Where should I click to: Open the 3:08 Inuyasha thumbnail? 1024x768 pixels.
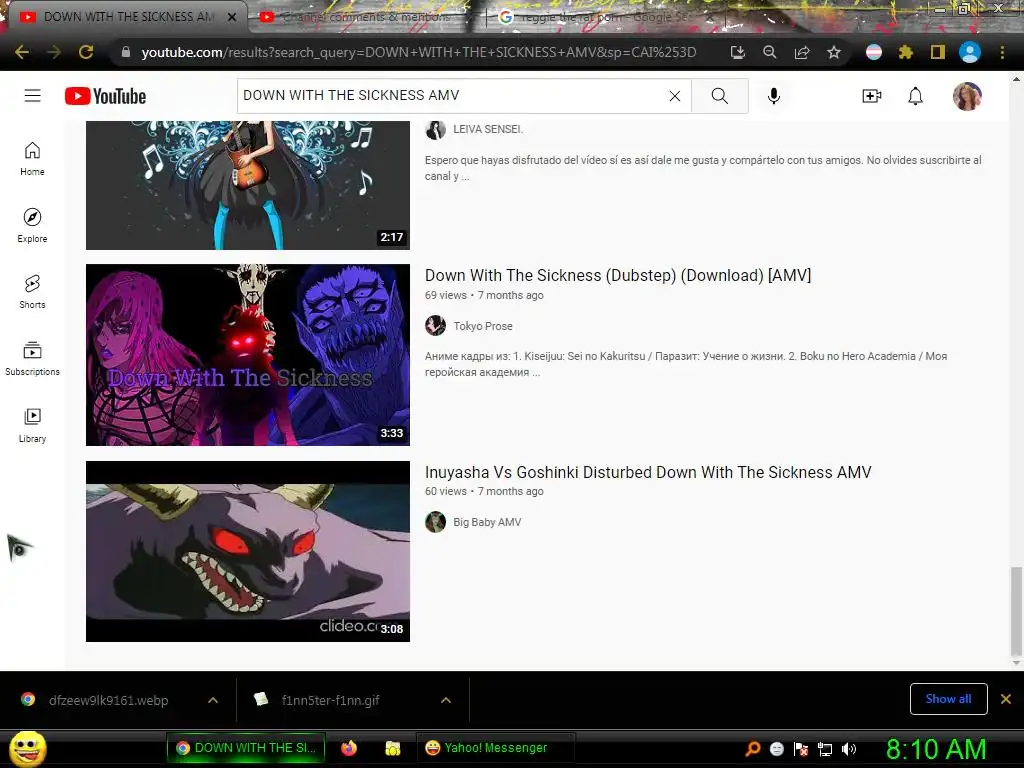pyautogui.click(x=248, y=551)
